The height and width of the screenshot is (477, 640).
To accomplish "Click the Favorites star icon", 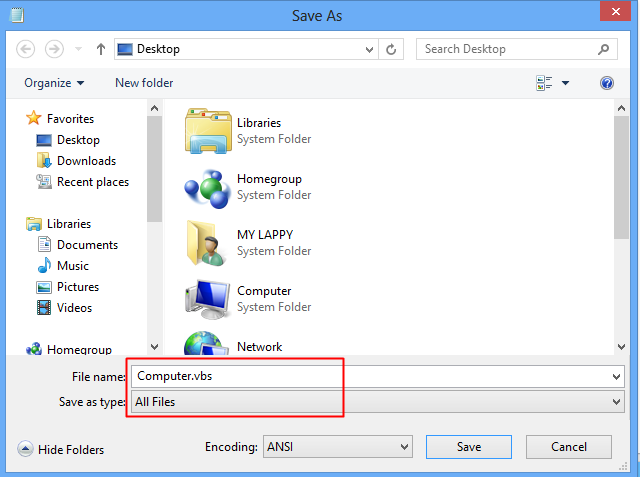I will coord(33,118).
